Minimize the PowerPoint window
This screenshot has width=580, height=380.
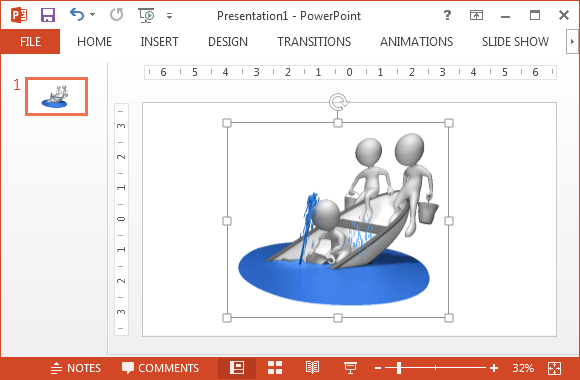point(506,16)
